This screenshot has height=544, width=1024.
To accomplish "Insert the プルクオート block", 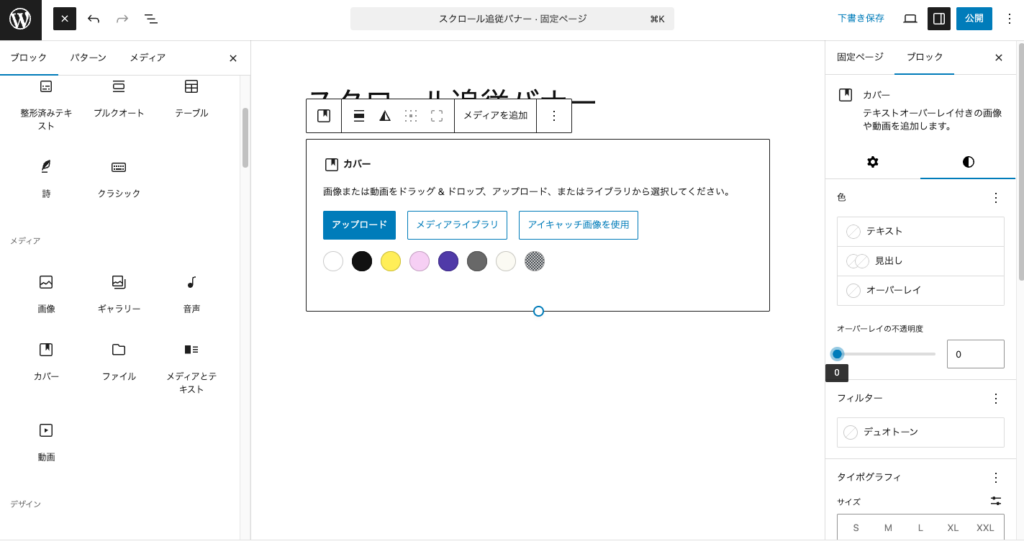I will pyautogui.click(x=118, y=99).
